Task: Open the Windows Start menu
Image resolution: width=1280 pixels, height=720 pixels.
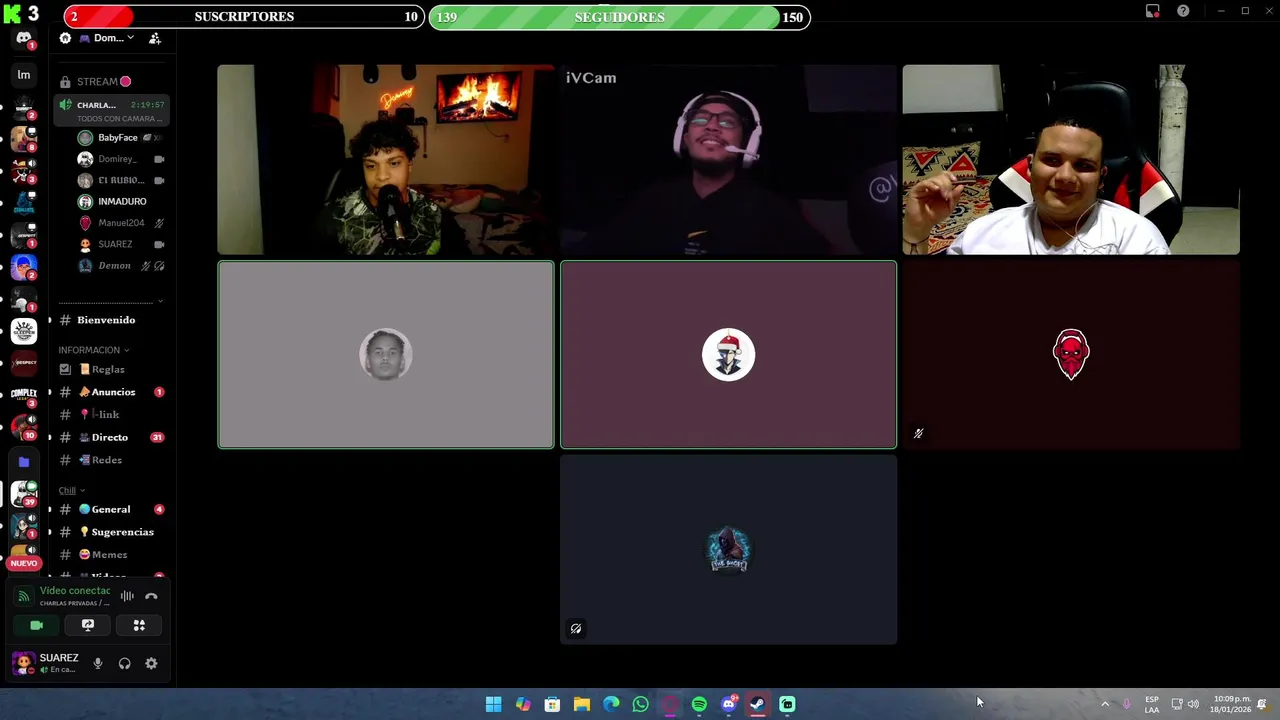Action: click(493, 704)
